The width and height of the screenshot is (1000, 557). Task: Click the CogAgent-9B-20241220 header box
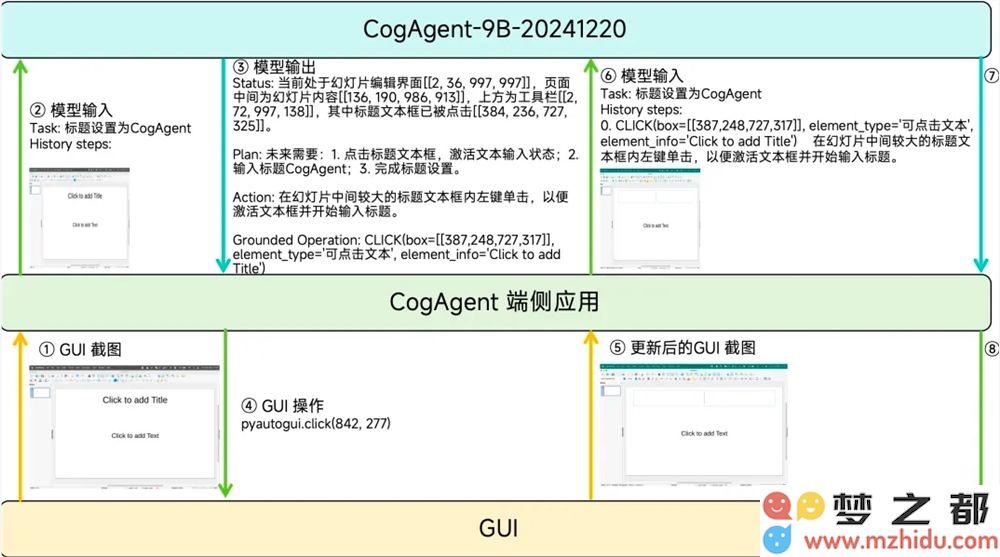coord(496,29)
